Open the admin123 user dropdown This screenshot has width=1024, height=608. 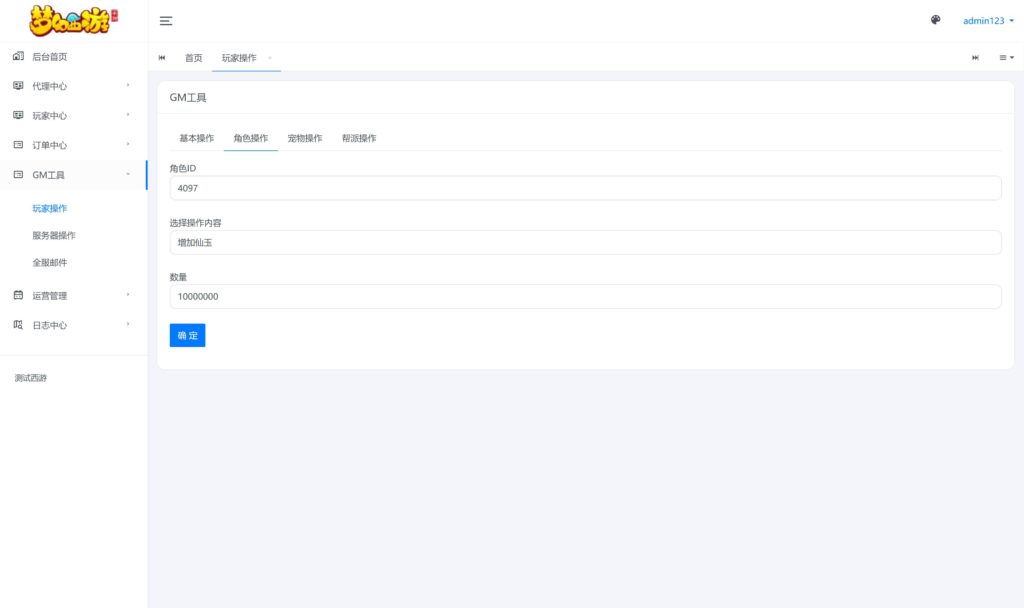(988, 20)
